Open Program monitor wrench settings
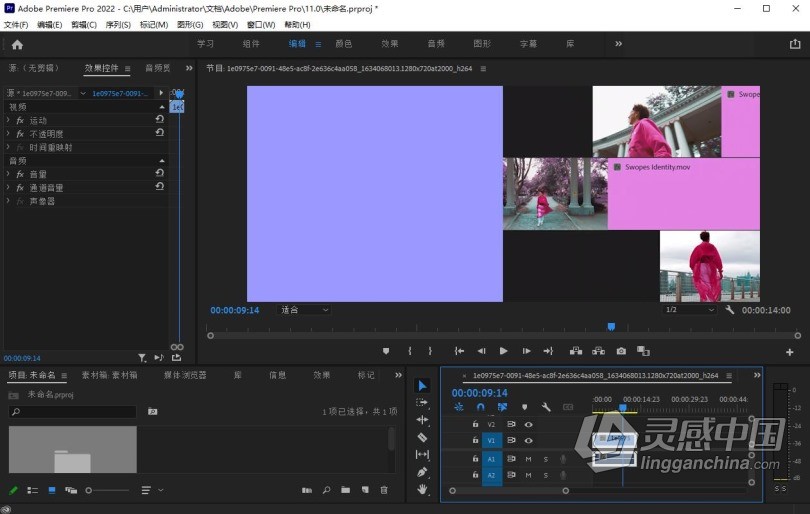 (729, 310)
